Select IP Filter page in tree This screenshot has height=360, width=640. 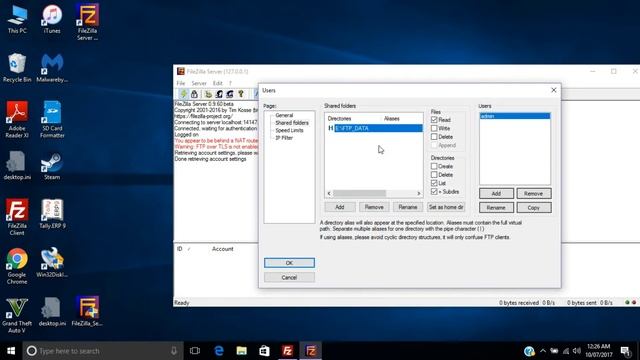coord(284,138)
